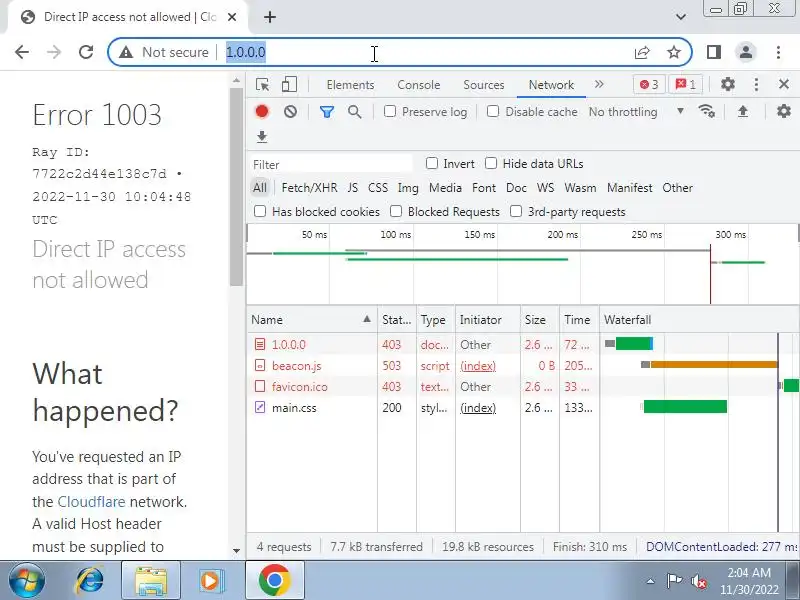Toggle the network filter funnel icon
This screenshot has height=600, width=800.
(327, 112)
